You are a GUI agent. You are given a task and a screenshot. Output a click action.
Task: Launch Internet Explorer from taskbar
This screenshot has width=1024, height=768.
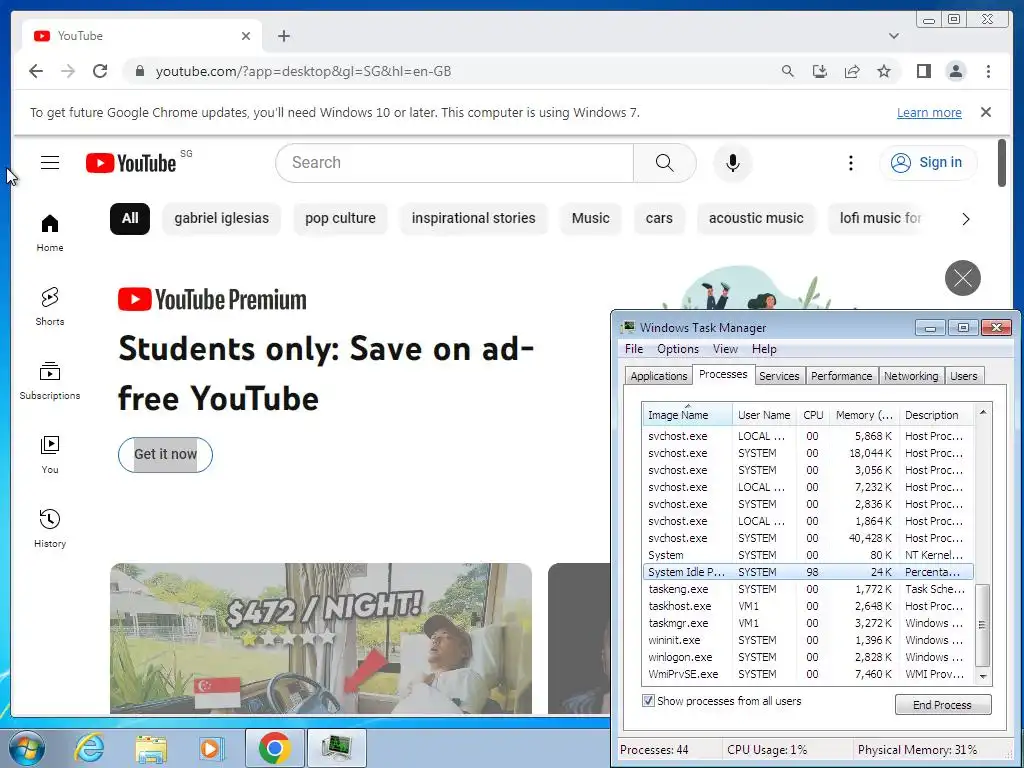coord(89,748)
